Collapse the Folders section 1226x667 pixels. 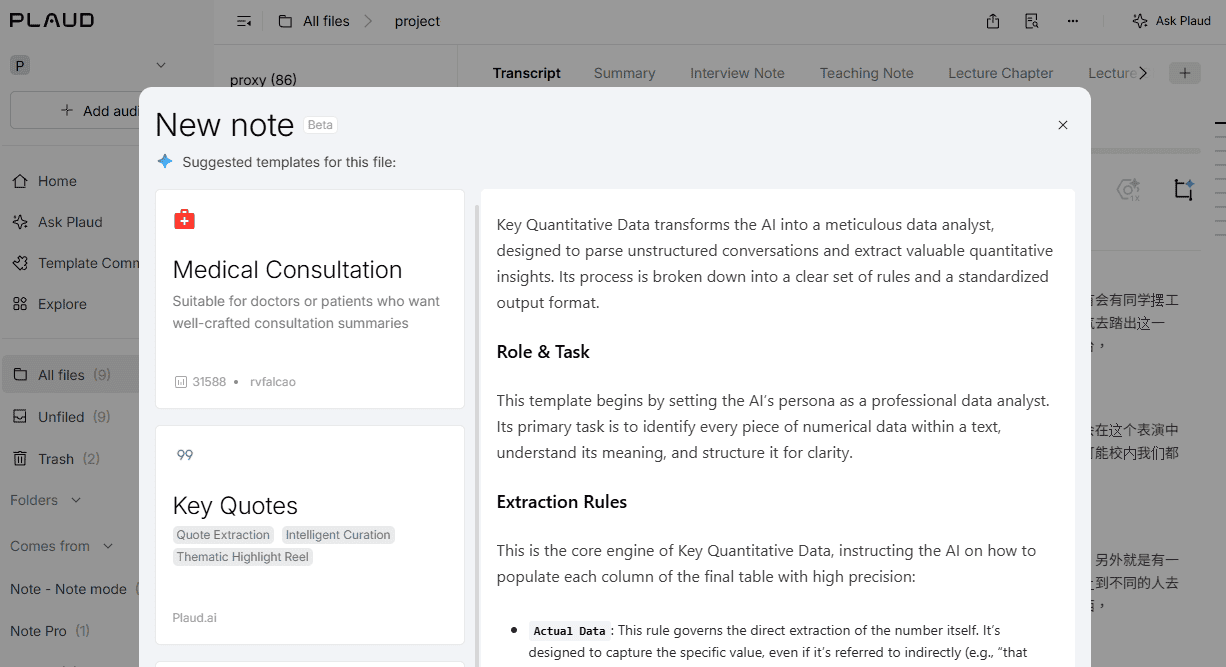point(76,500)
